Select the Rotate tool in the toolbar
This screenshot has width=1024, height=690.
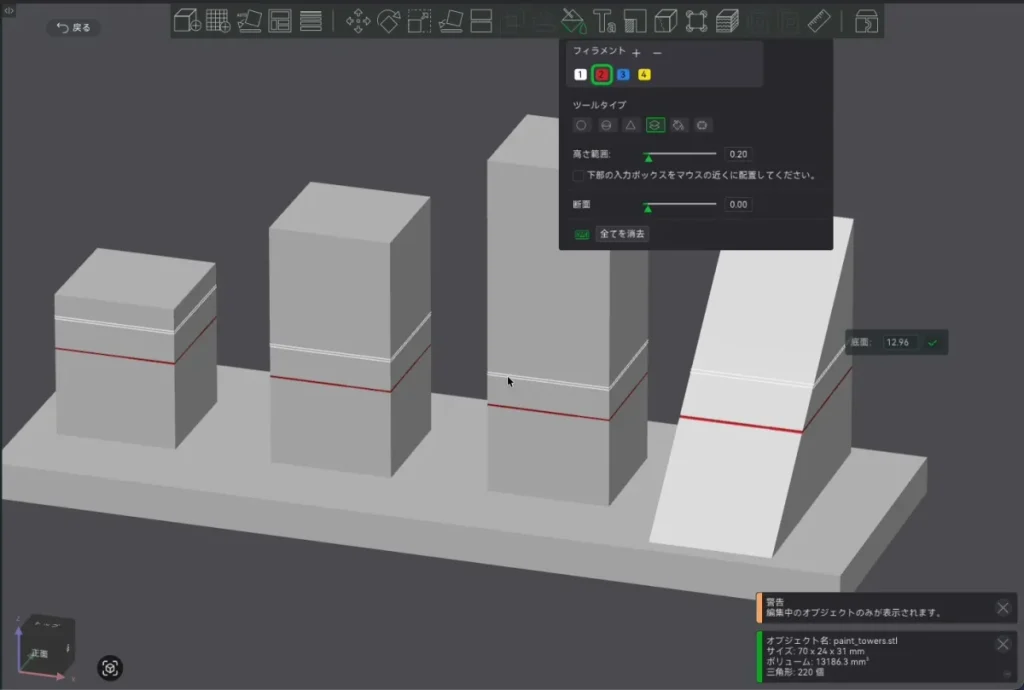(389, 21)
